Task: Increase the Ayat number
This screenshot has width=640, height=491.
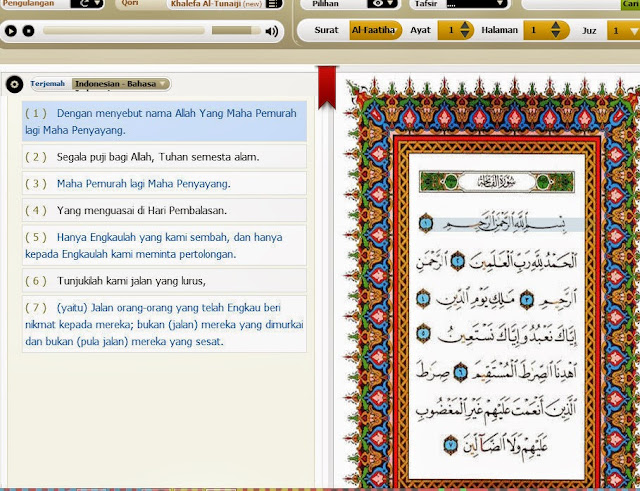Action: coord(465,26)
